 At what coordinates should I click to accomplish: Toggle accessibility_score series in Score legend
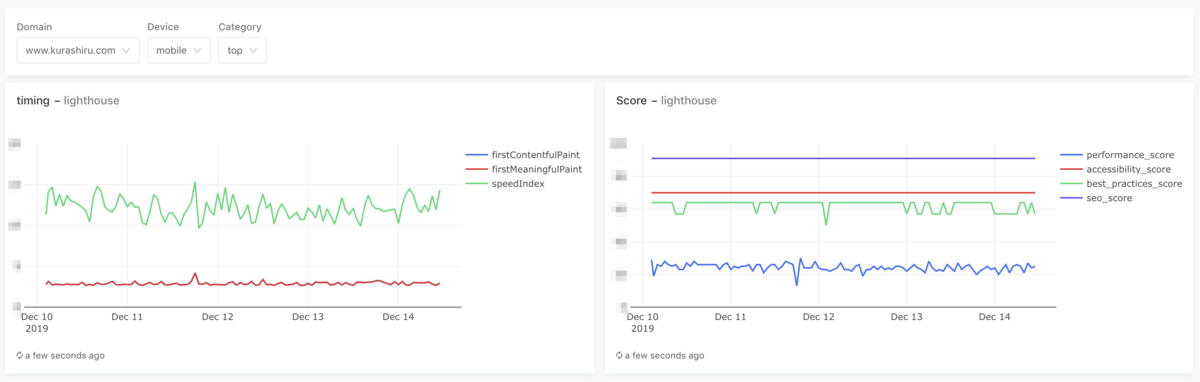coord(1115,169)
